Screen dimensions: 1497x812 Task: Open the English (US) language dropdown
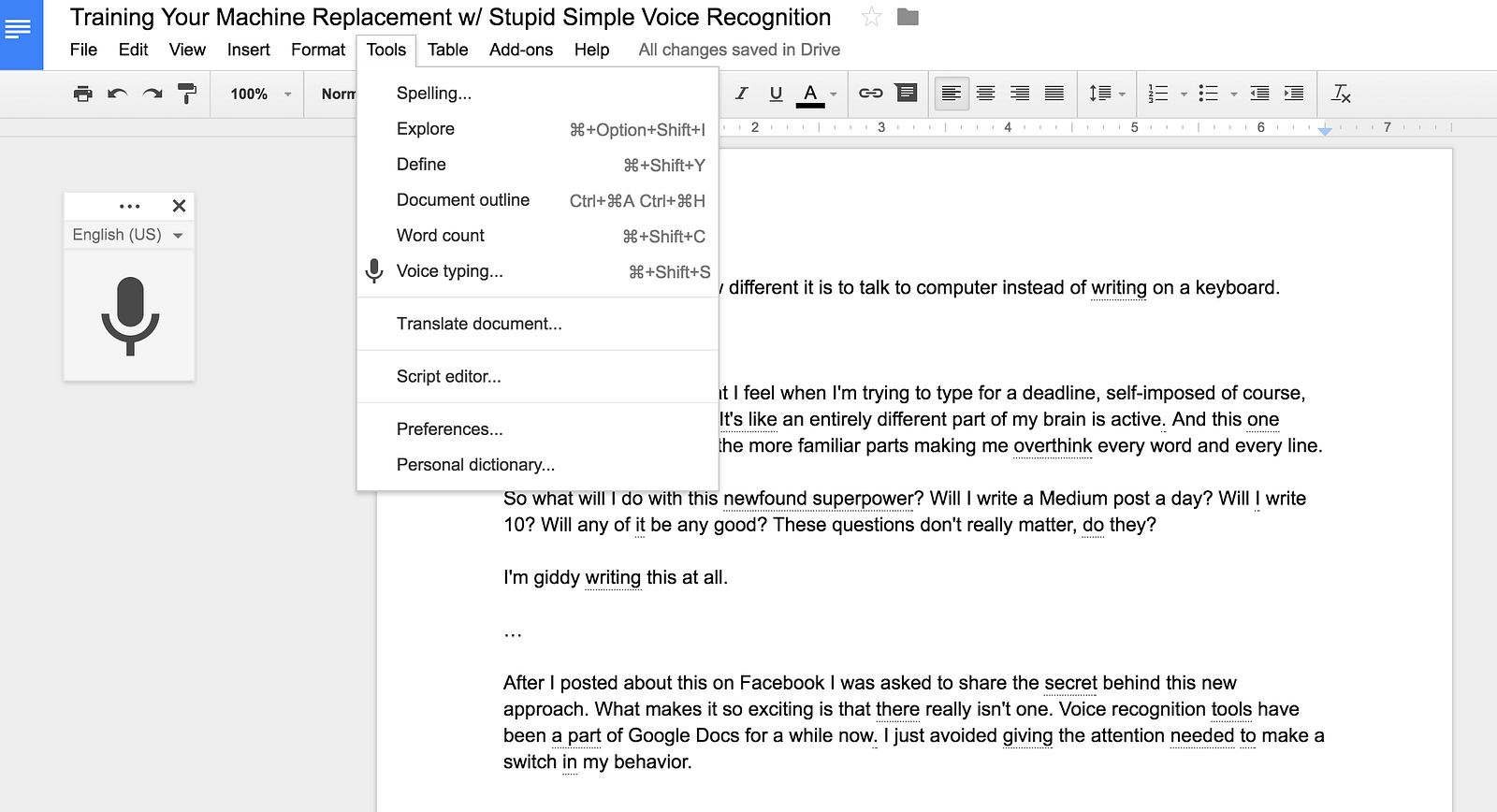(x=128, y=235)
